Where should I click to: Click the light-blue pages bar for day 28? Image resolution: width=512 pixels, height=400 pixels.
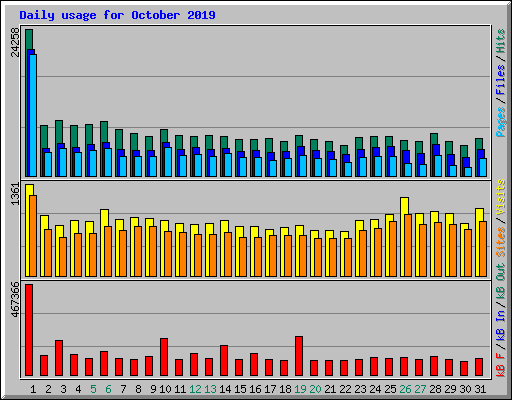(438, 166)
